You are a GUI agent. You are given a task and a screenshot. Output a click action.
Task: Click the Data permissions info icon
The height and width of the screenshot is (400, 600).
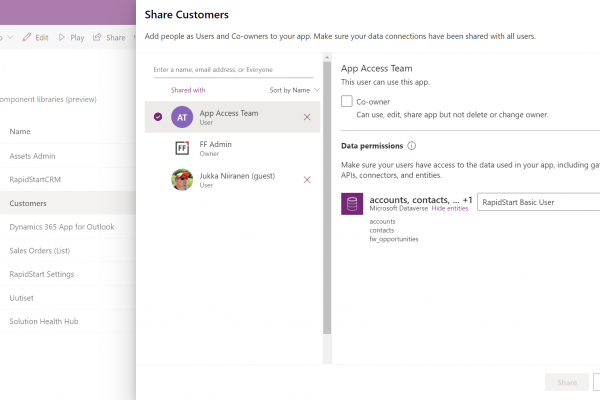pos(411,146)
